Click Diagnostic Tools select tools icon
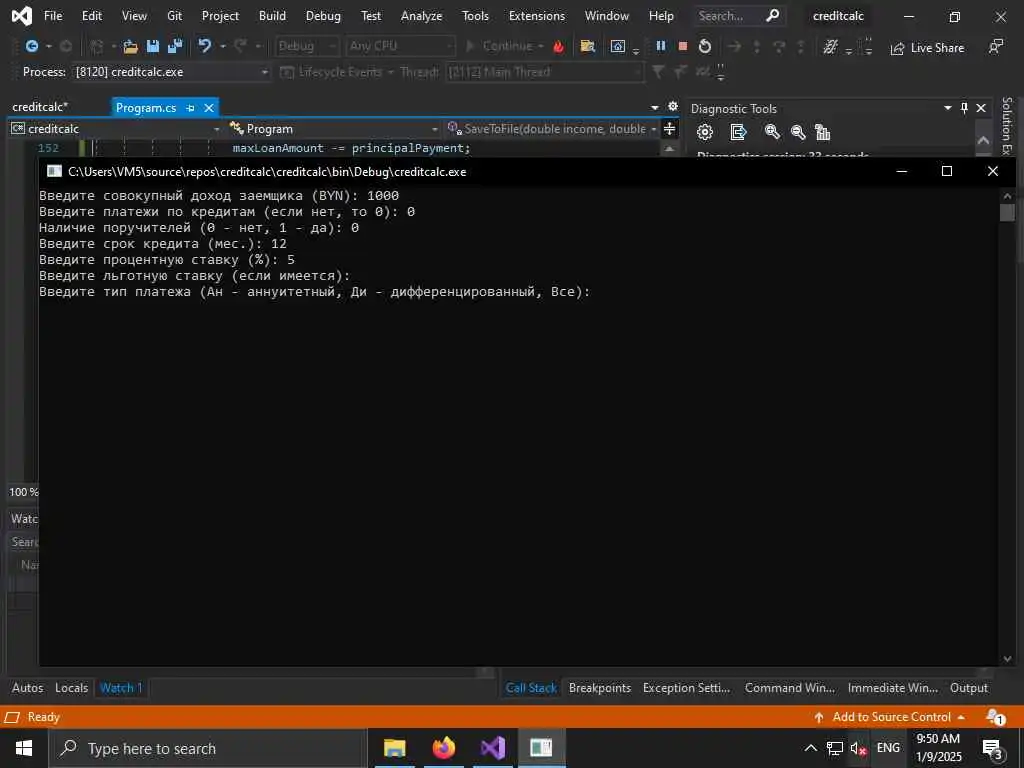Image resolution: width=1024 pixels, height=768 pixels. click(738, 133)
